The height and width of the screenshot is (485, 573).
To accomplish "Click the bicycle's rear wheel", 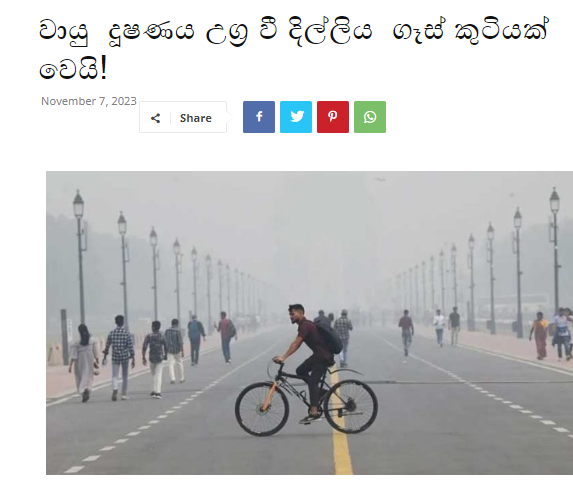I will (350, 406).
